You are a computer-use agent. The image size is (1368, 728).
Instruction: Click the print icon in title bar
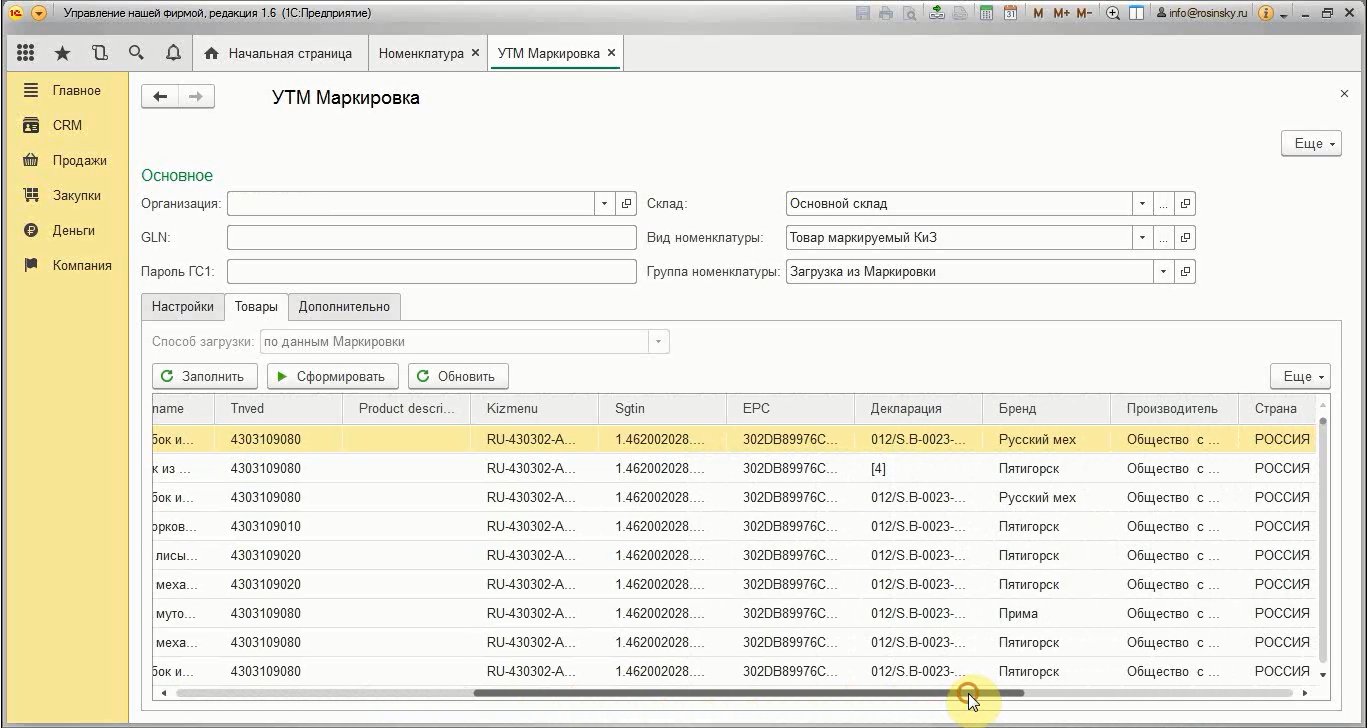coord(886,13)
